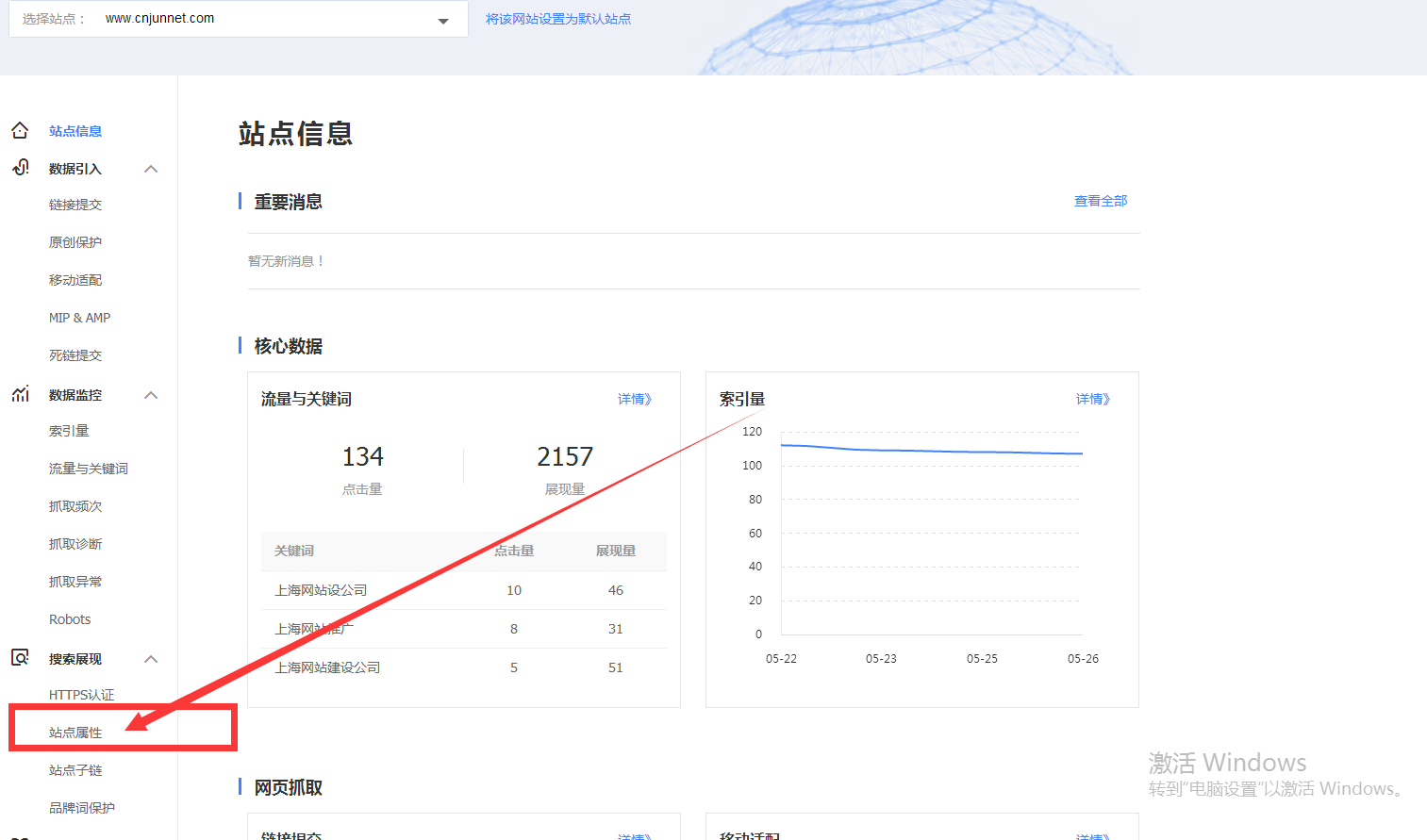Click the 搜索展现 magnifier icon

click(x=20, y=658)
